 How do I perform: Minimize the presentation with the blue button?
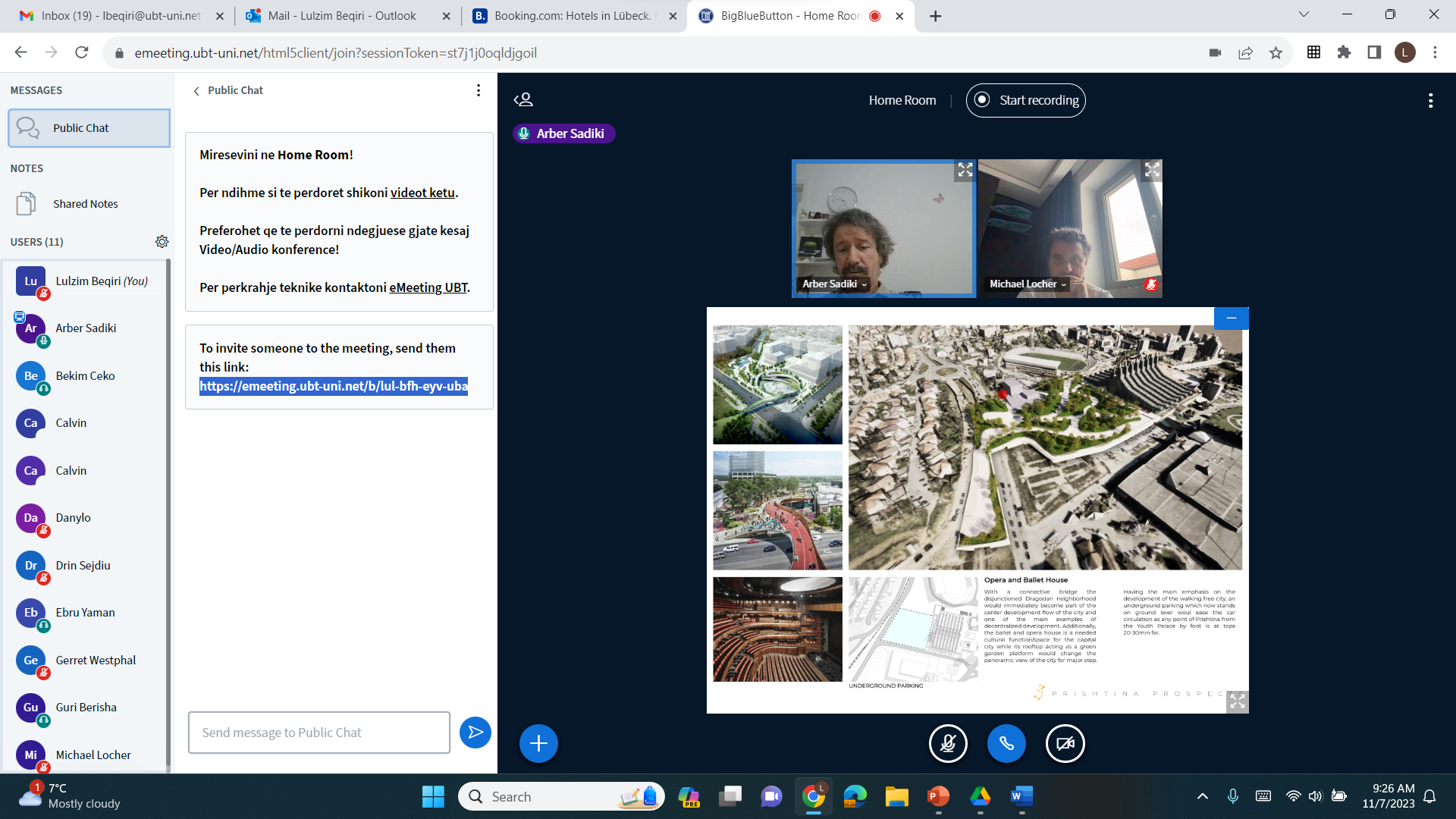pos(1231,318)
